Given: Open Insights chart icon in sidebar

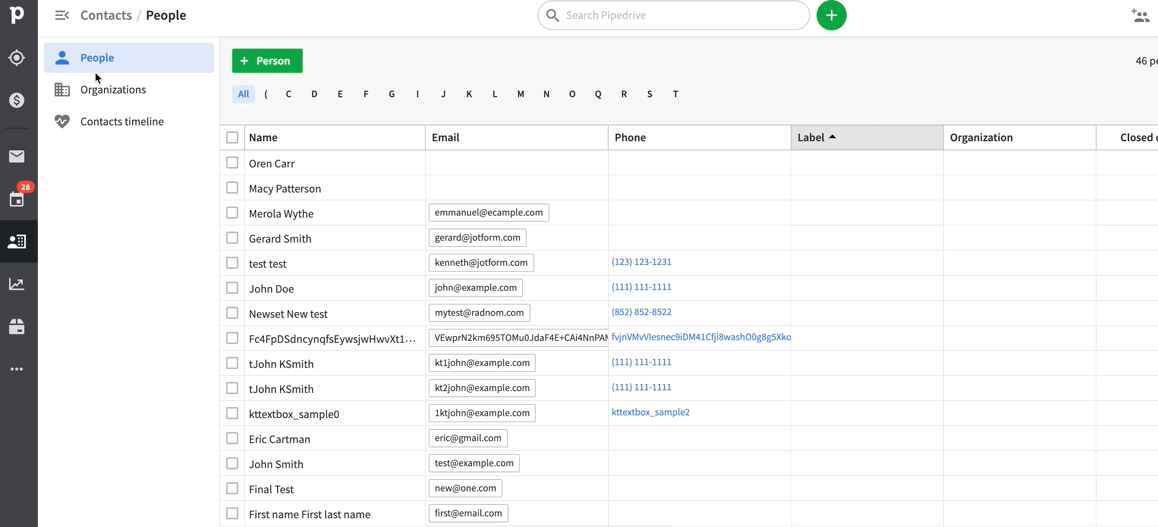Looking at the screenshot, I should point(17,284).
